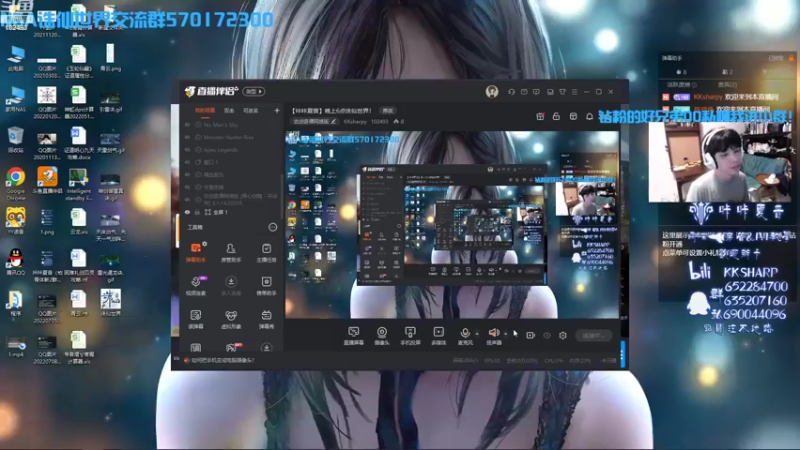Click the recycle bin desktop icon
The image size is (800, 450).
click(15, 140)
